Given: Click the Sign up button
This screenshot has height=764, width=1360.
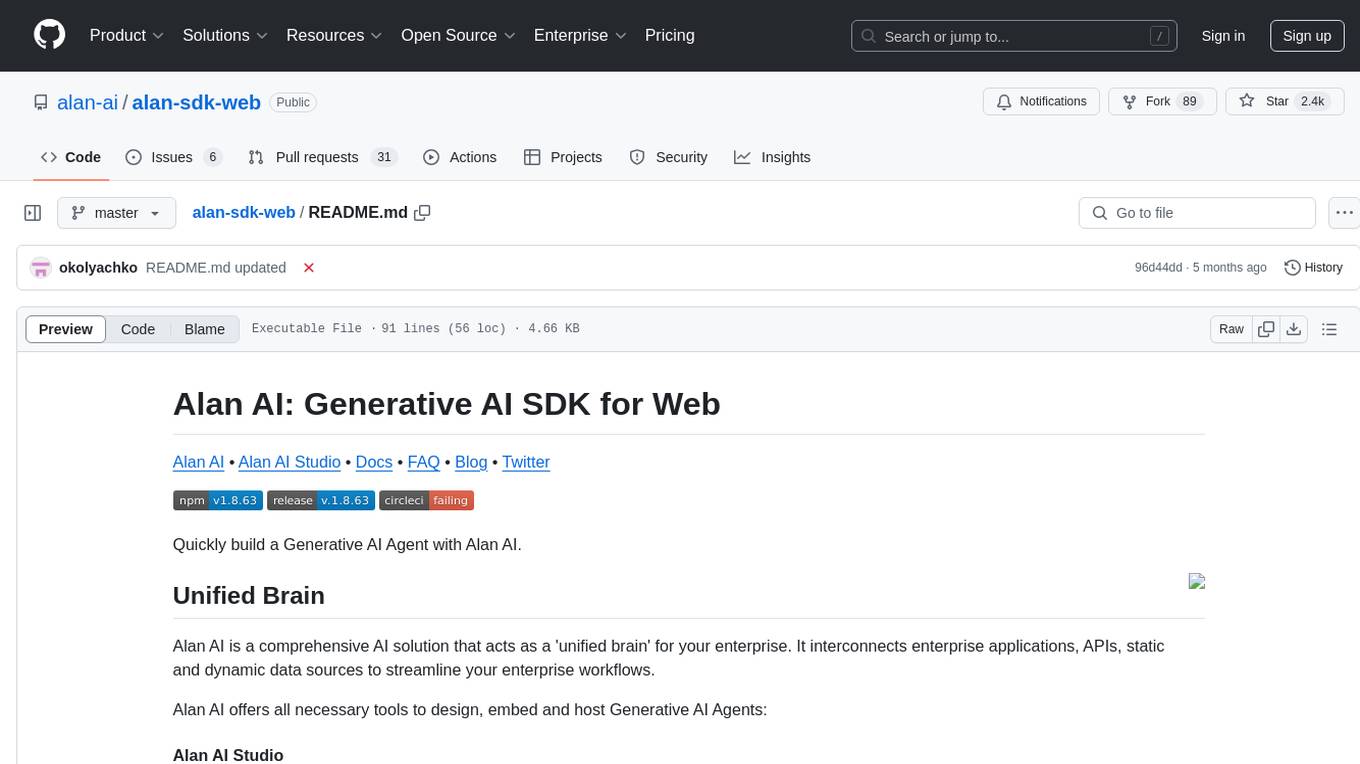Looking at the screenshot, I should (x=1307, y=36).
